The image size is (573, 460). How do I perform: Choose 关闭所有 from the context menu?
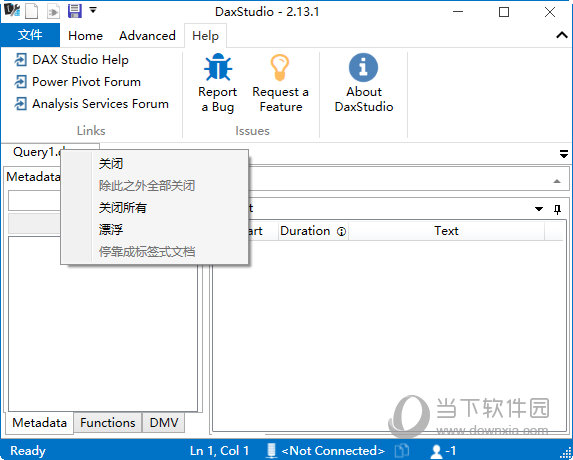[155, 208]
